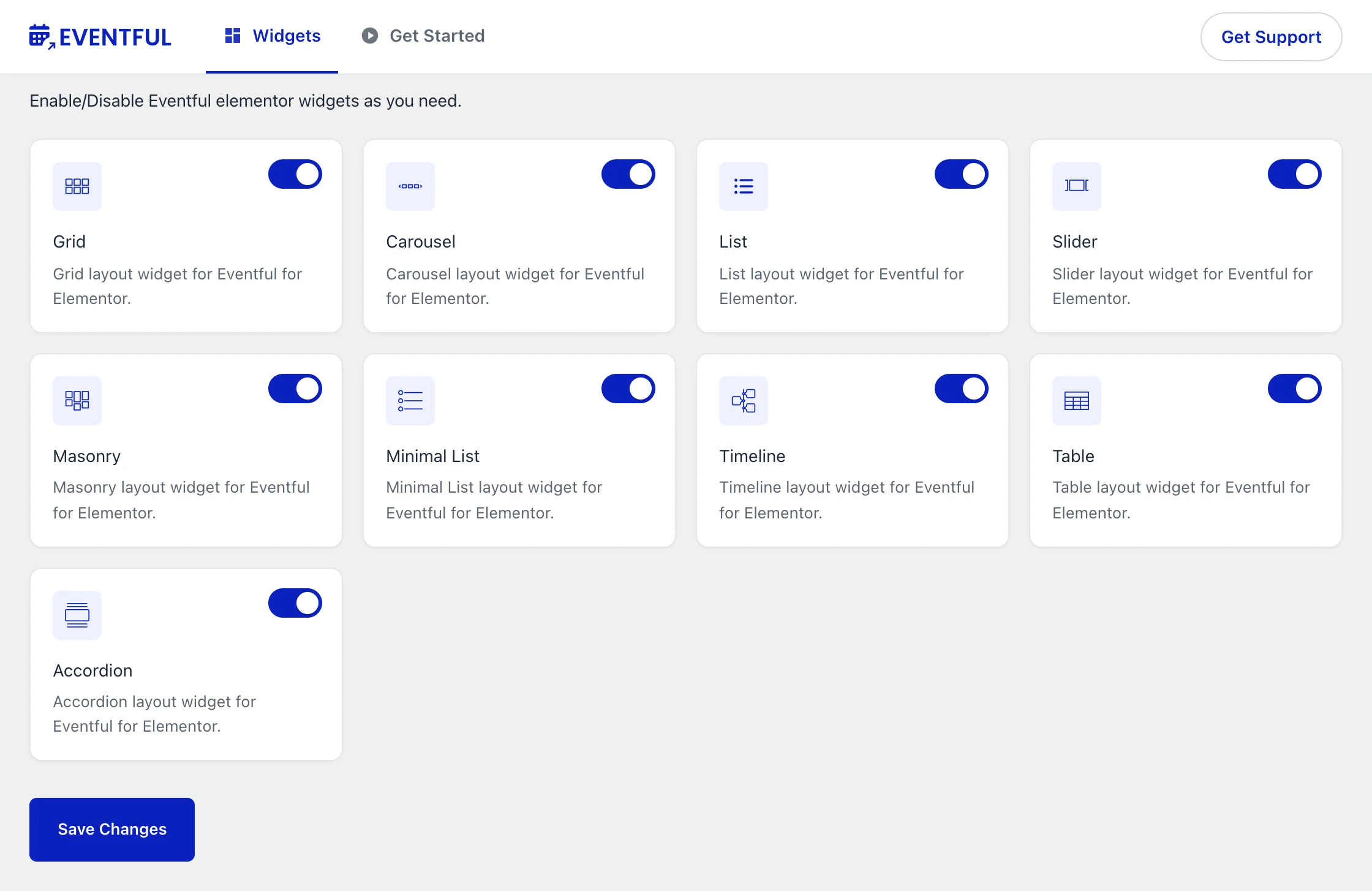Viewport: 1372px width, 891px height.
Task: Switch to the Get Started tab
Action: point(423,36)
